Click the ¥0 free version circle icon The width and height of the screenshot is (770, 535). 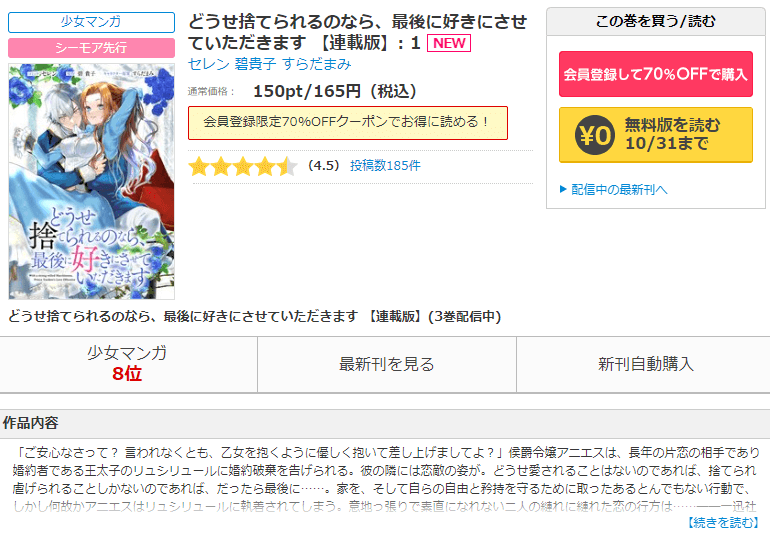[x=594, y=135]
